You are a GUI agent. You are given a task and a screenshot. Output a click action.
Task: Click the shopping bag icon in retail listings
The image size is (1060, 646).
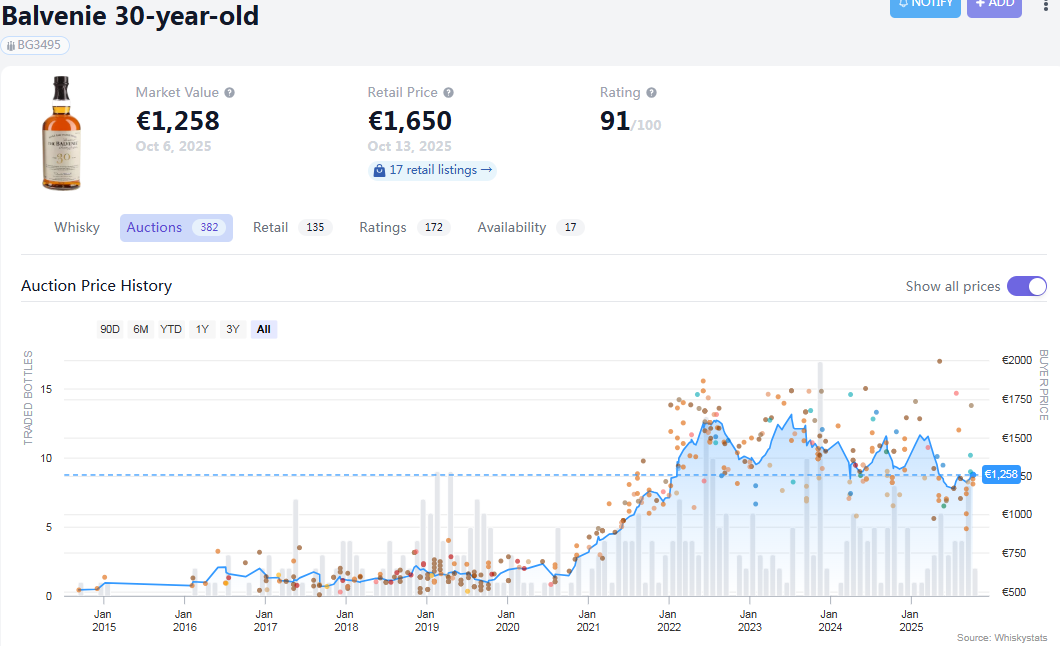[380, 171]
